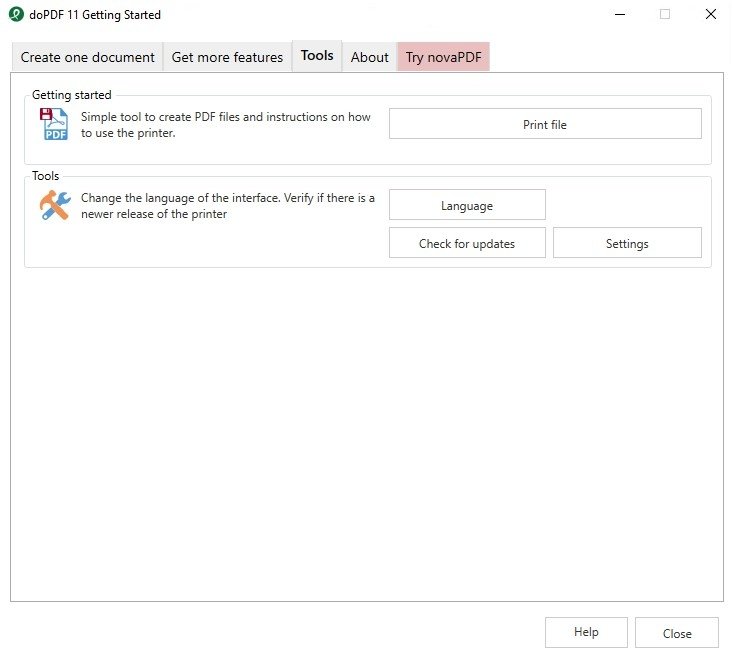Select the Tools tab

317,56
